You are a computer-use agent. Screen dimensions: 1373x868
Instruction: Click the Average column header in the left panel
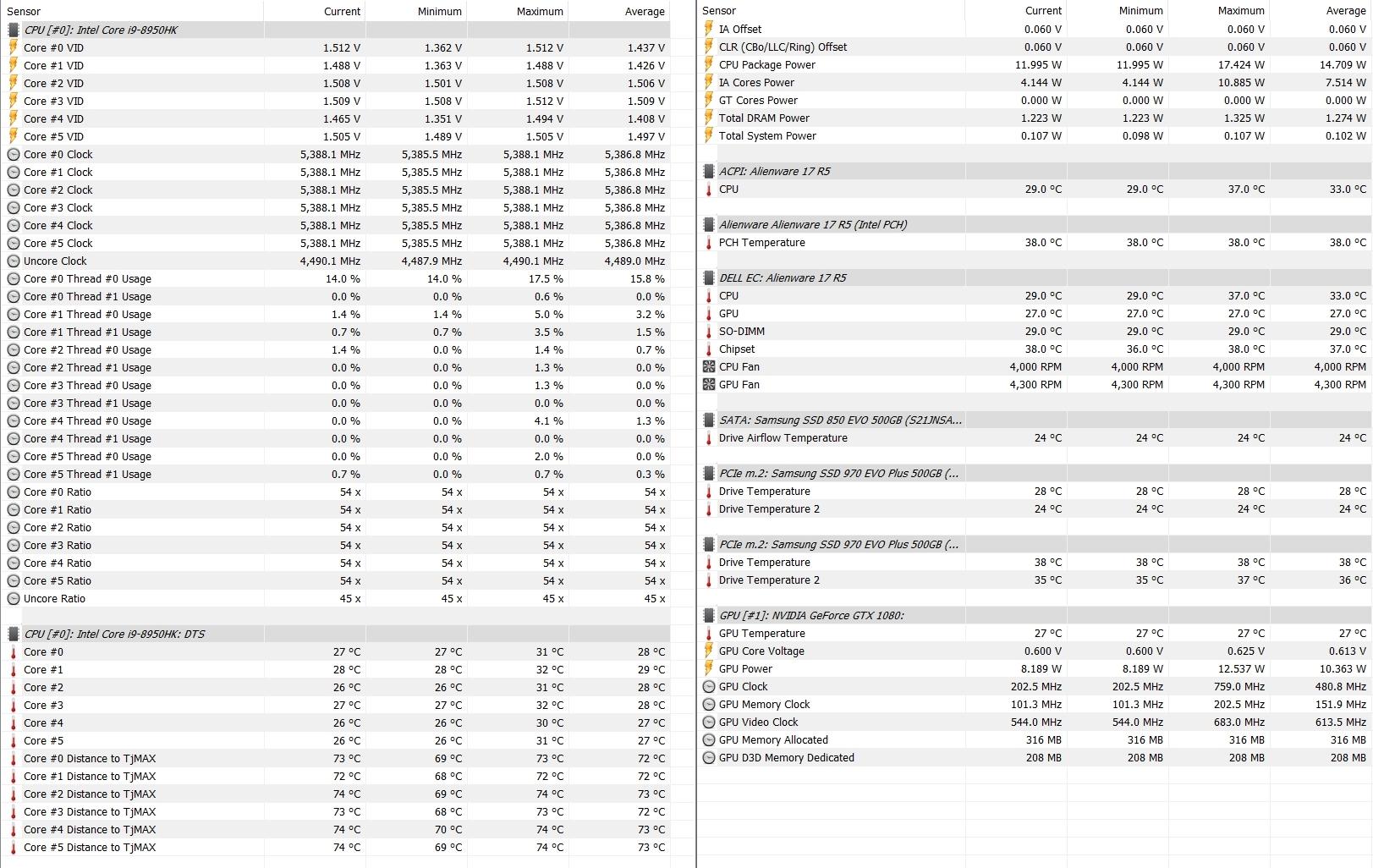coord(645,11)
